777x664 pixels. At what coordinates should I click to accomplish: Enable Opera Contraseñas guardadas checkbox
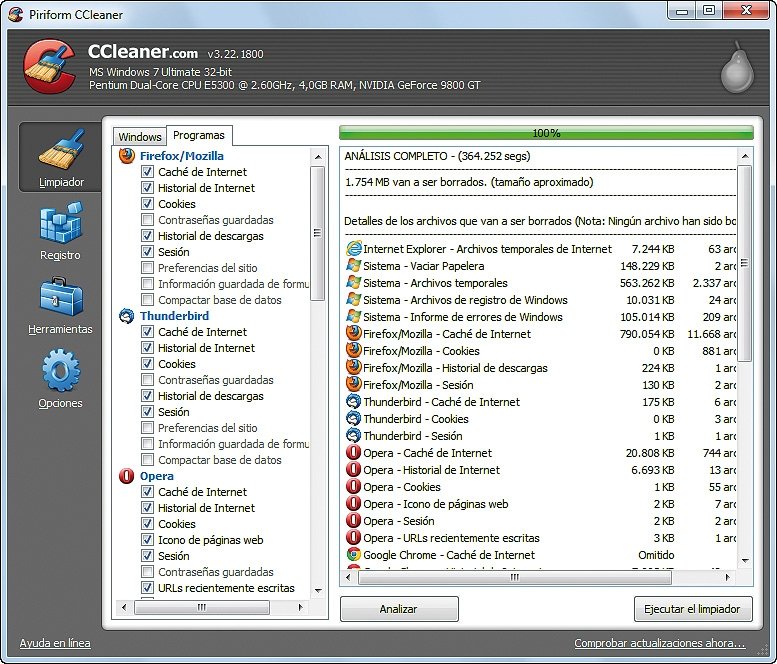[147, 572]
